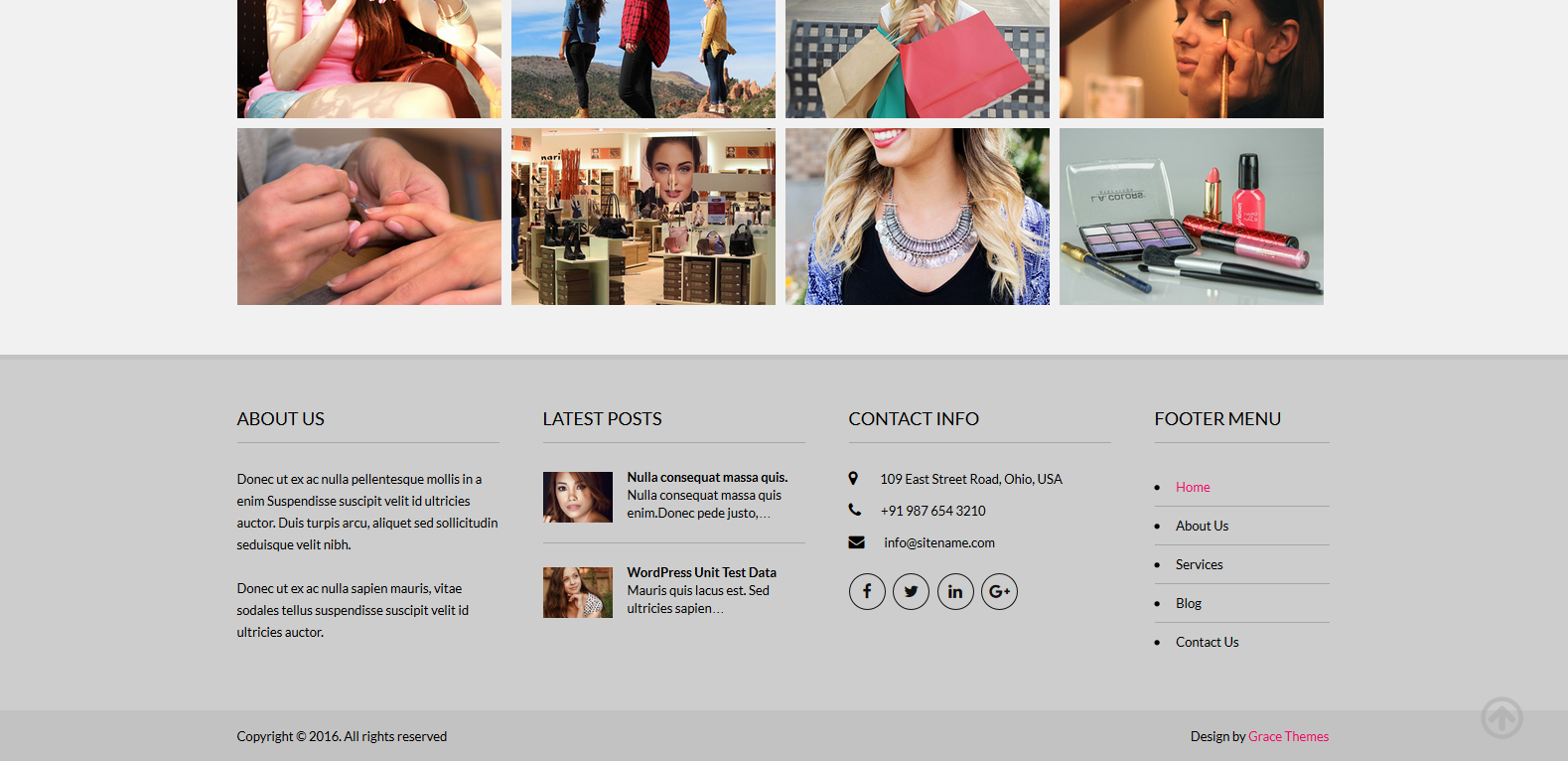Click the phone icon in Contact Info

pyautogui.click(x=854, y=510)
